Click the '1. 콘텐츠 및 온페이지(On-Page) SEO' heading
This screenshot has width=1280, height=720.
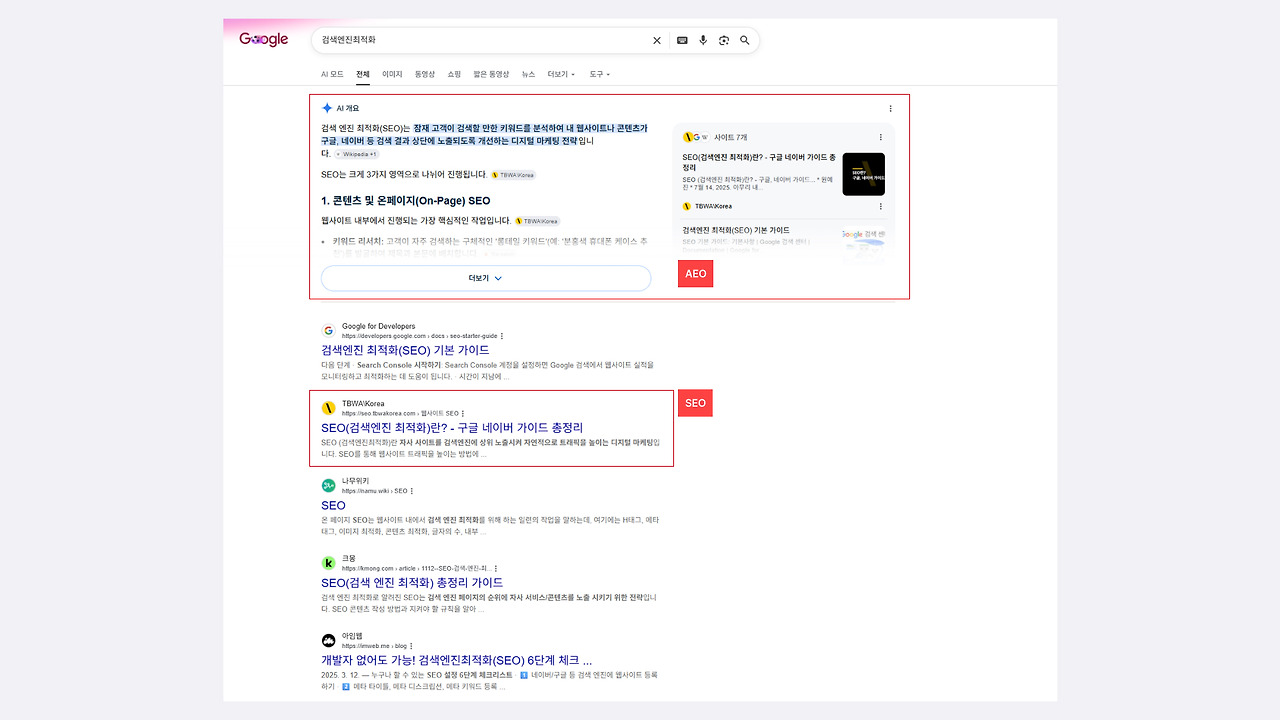click(406, 201)
